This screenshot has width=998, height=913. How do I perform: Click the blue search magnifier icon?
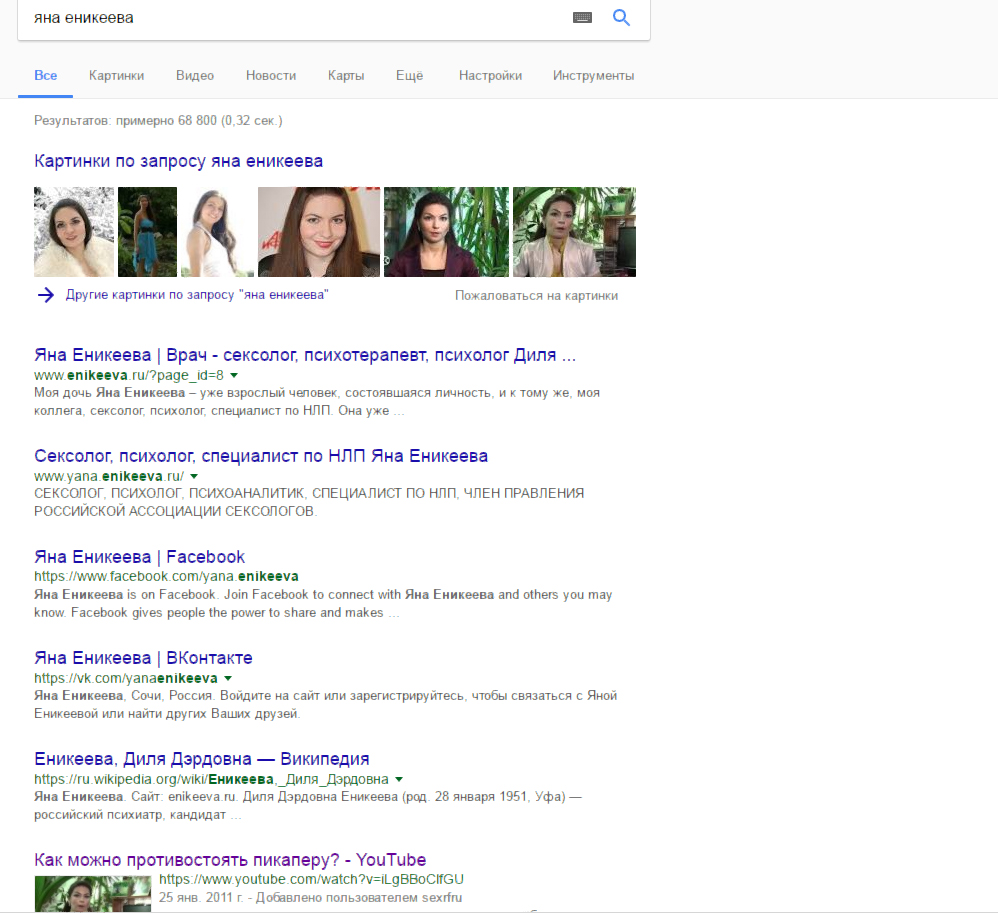621,18
